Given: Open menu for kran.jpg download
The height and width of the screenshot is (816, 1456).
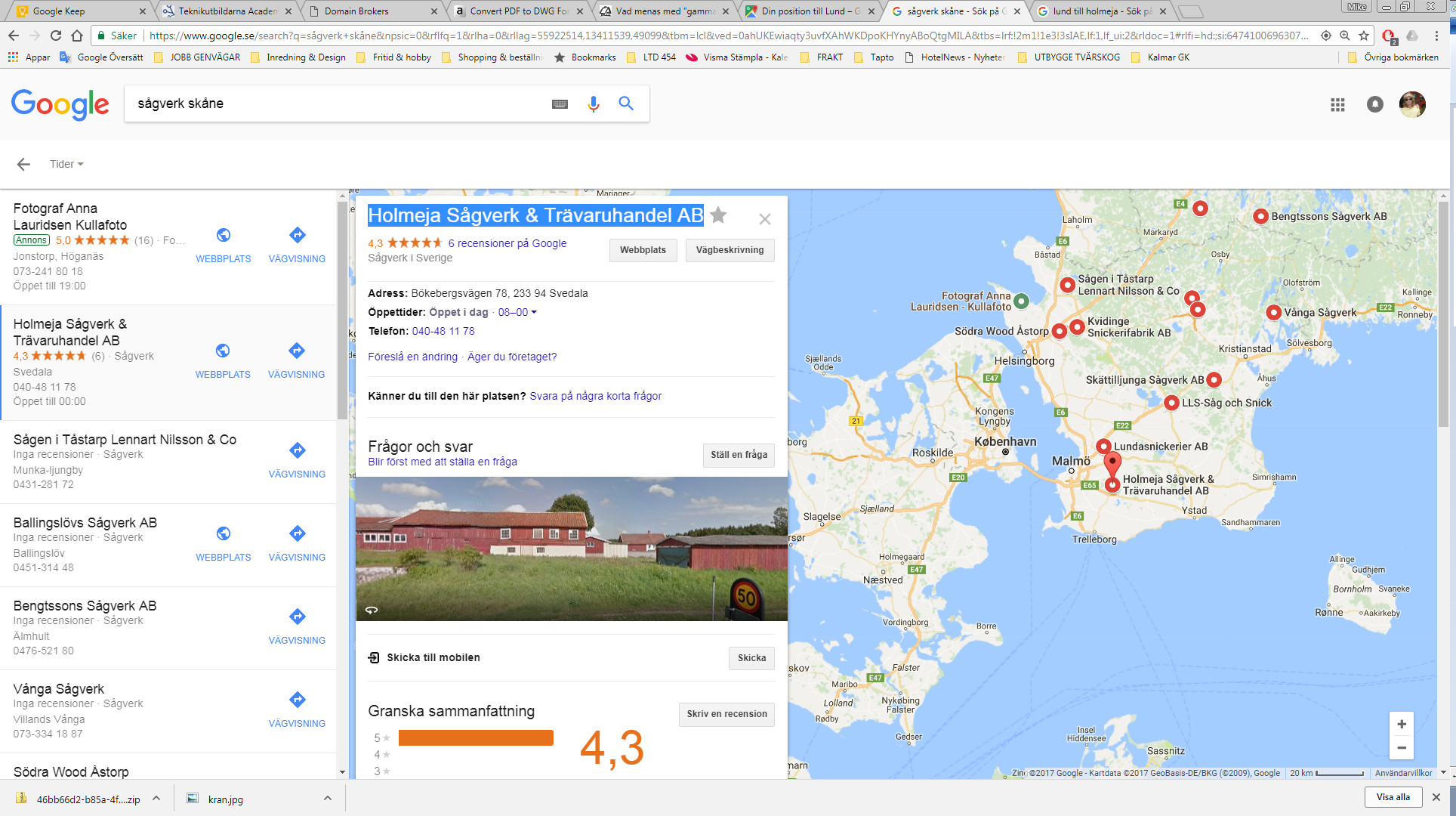Looking at the screenshot, I should (328, 798).
